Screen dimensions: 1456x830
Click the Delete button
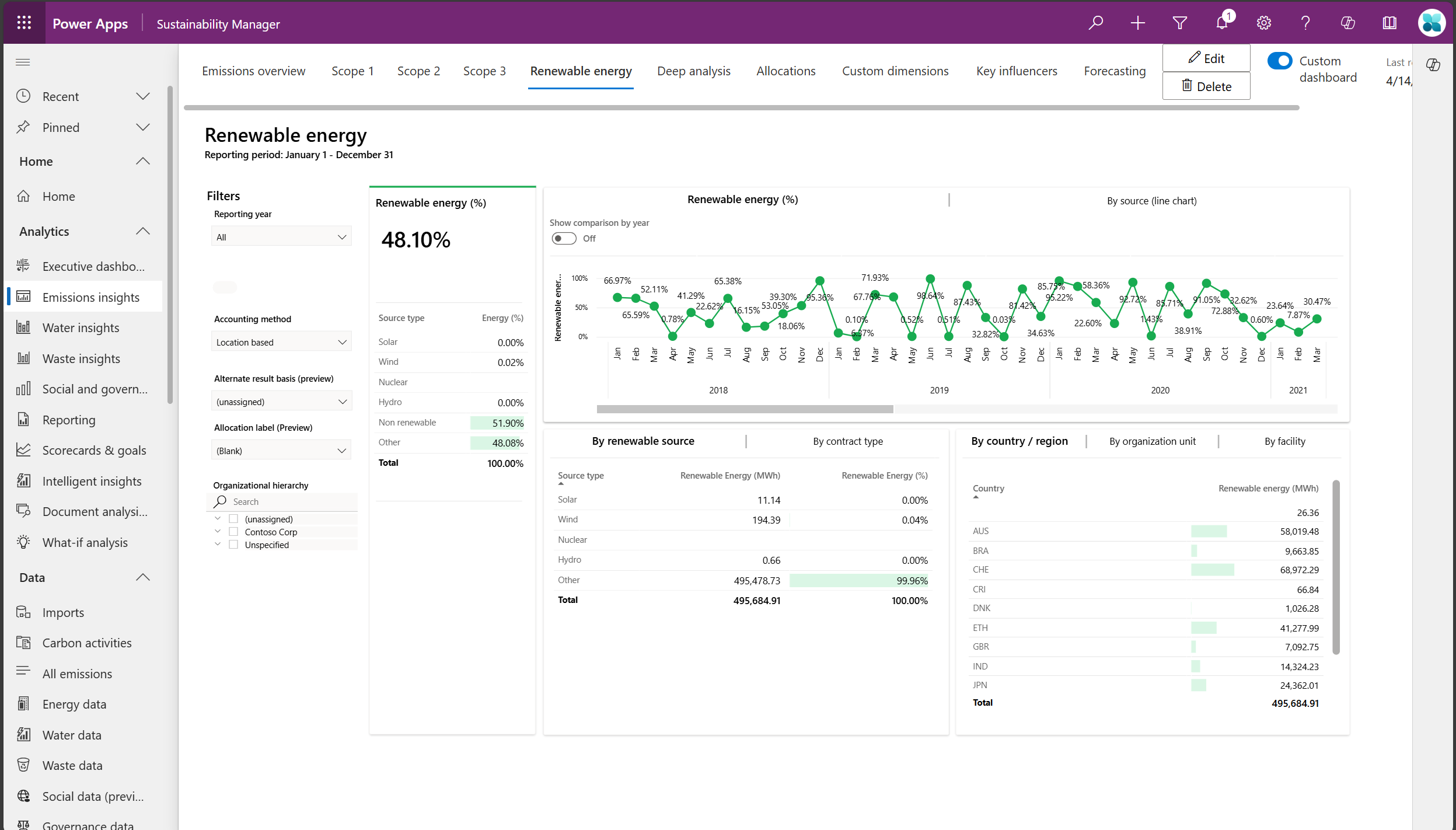click(x=1206, y=86)
